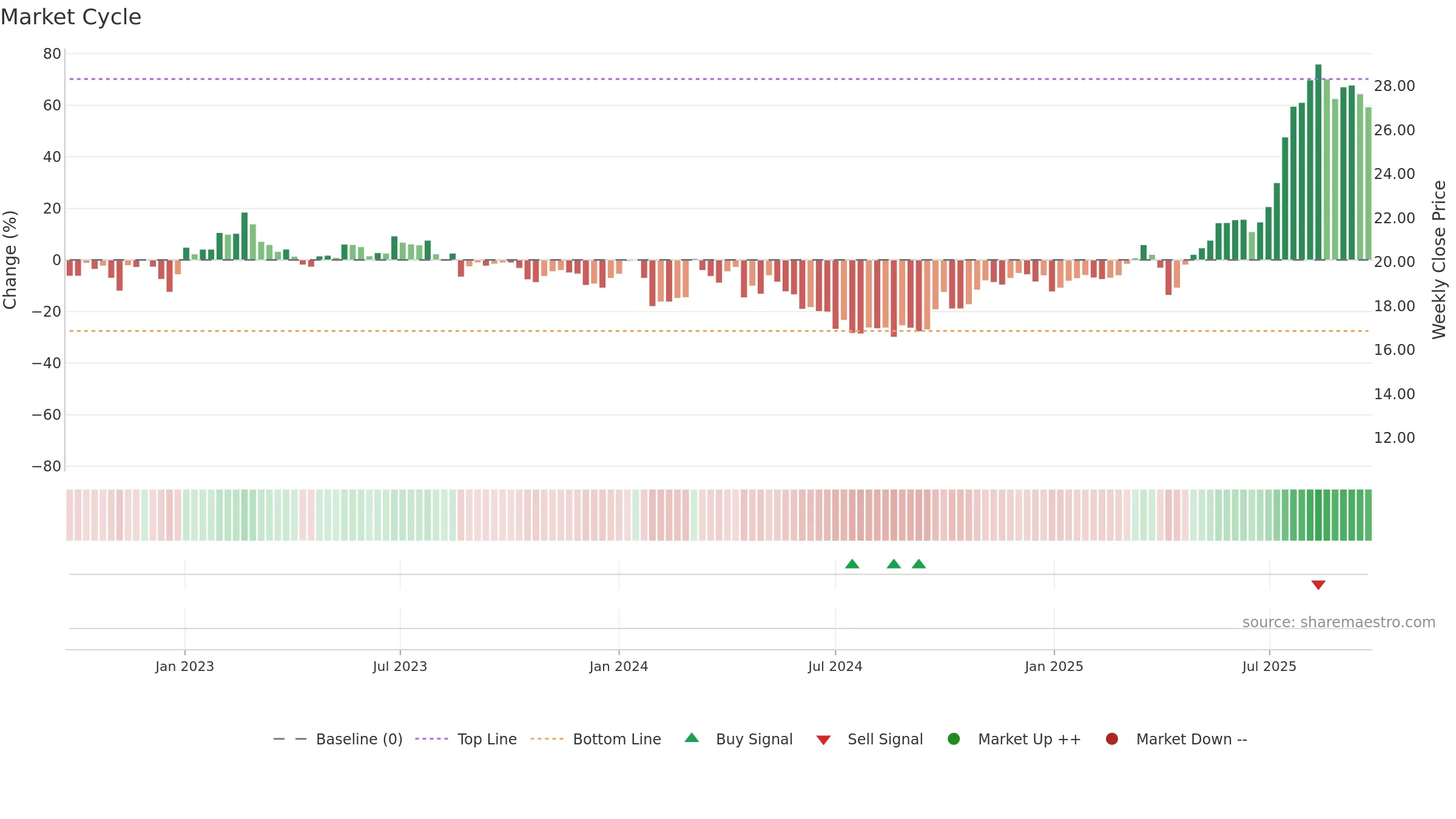Click the Jul 2023 axis label
Viewport: 1456px width, 819px height.
pos(400,666)
